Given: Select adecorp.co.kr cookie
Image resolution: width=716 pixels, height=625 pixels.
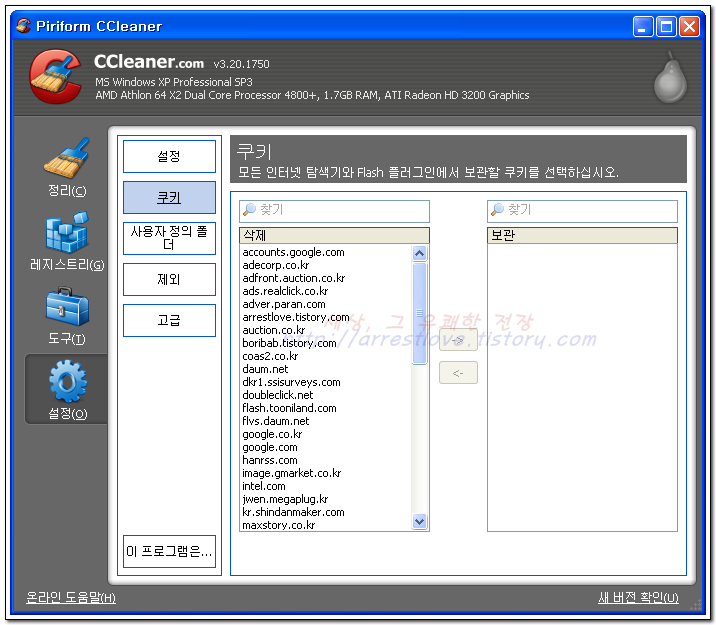Looking at the screenshot, I should tap(276, 265).
